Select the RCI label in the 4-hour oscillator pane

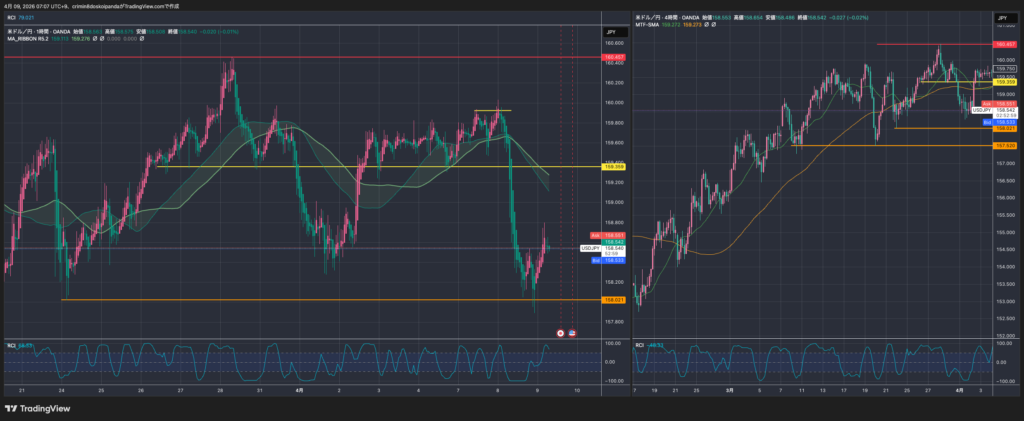640,345
